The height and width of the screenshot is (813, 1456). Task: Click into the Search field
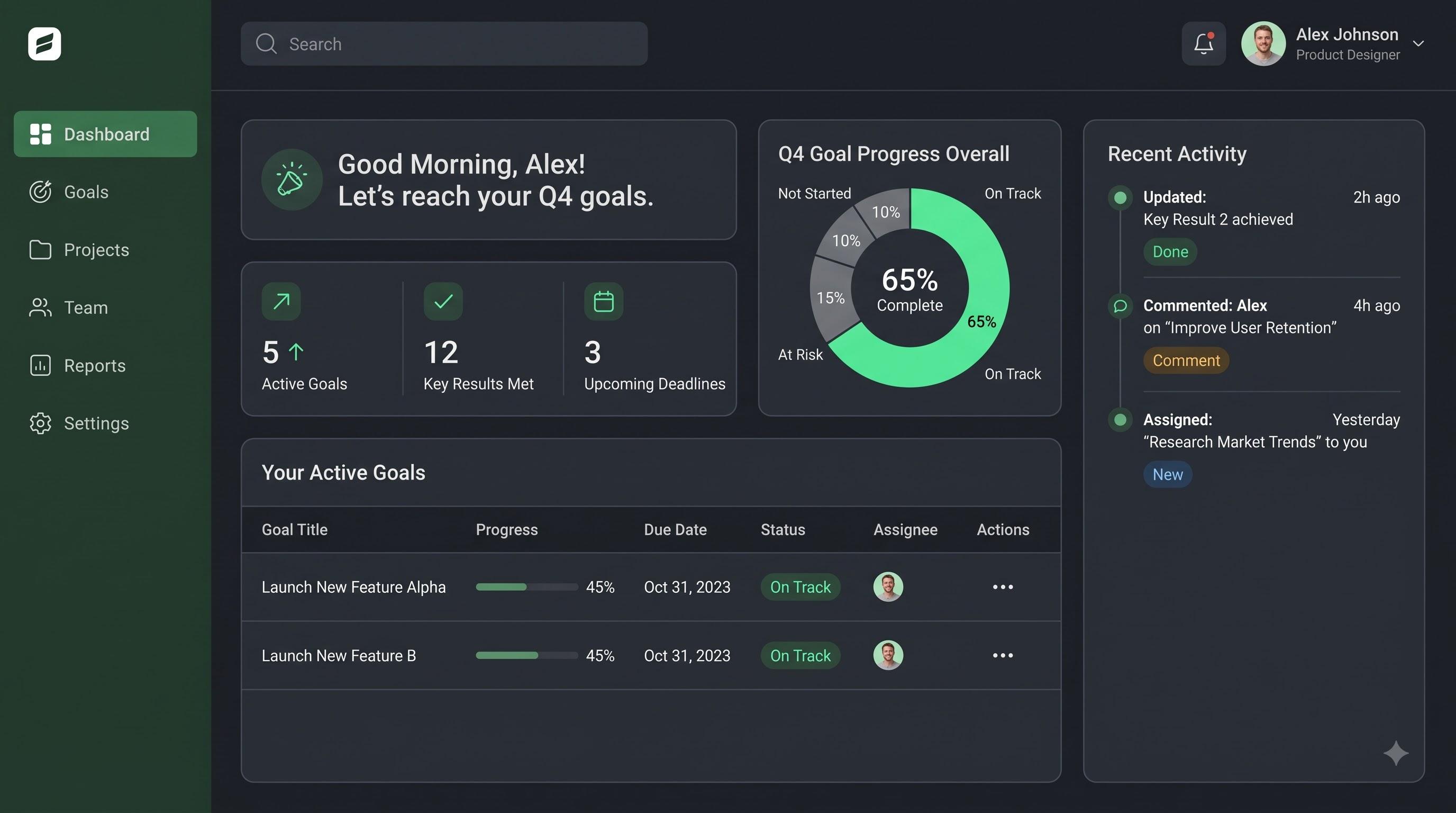click(444, 43)
